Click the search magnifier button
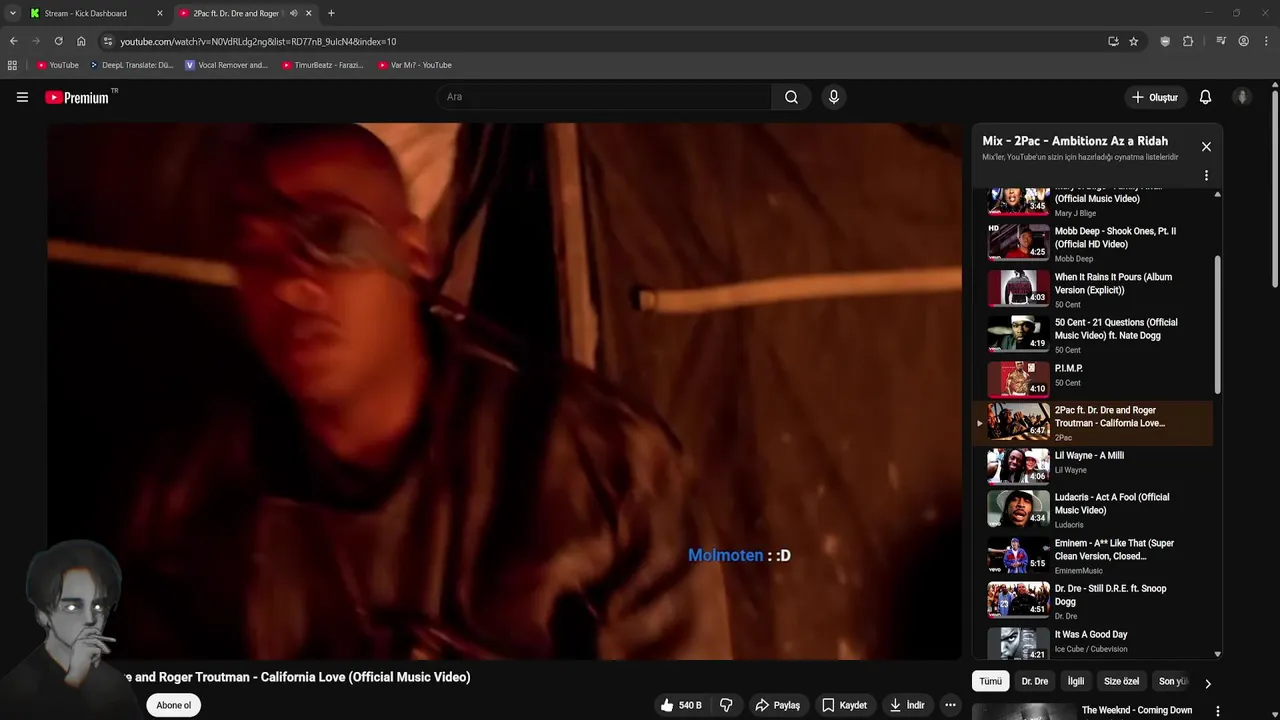Image resolution: width=1280 pixels, height=720 pixels. pos(791,97)
